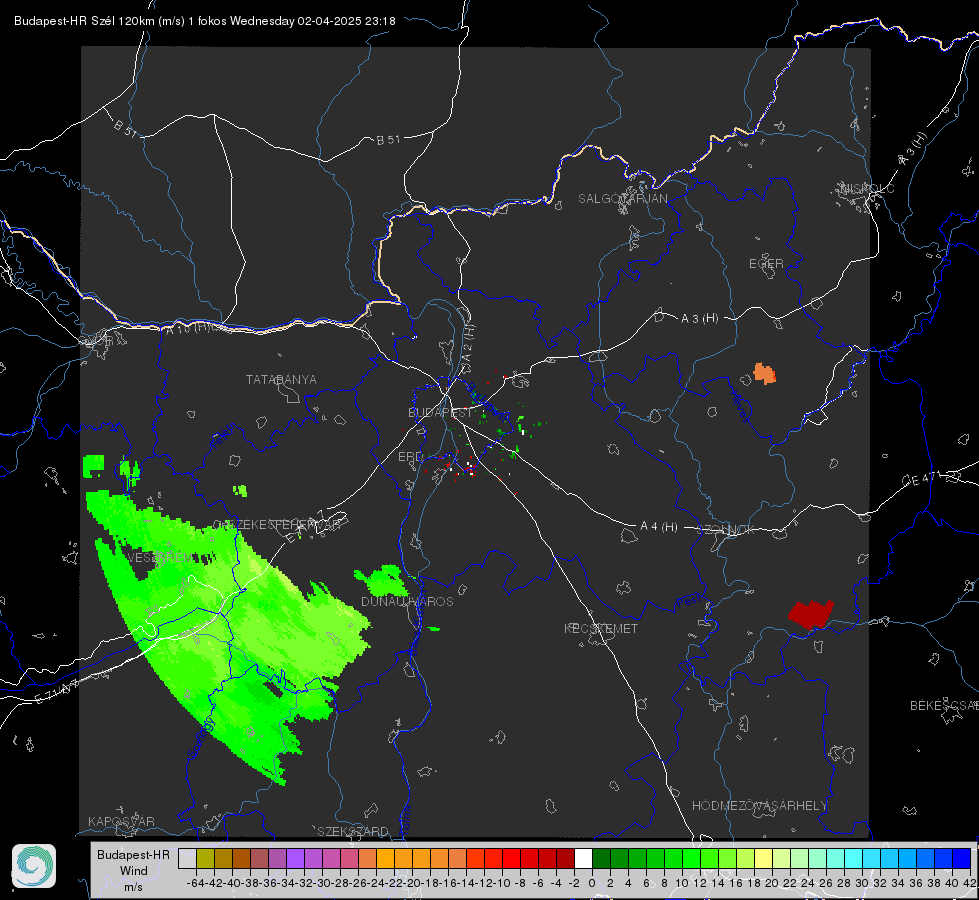Image resolution: width=979 pixels, height=900 pixels.
Task: Select the BÉKÉSCSABA label
Action: (944, 706)
